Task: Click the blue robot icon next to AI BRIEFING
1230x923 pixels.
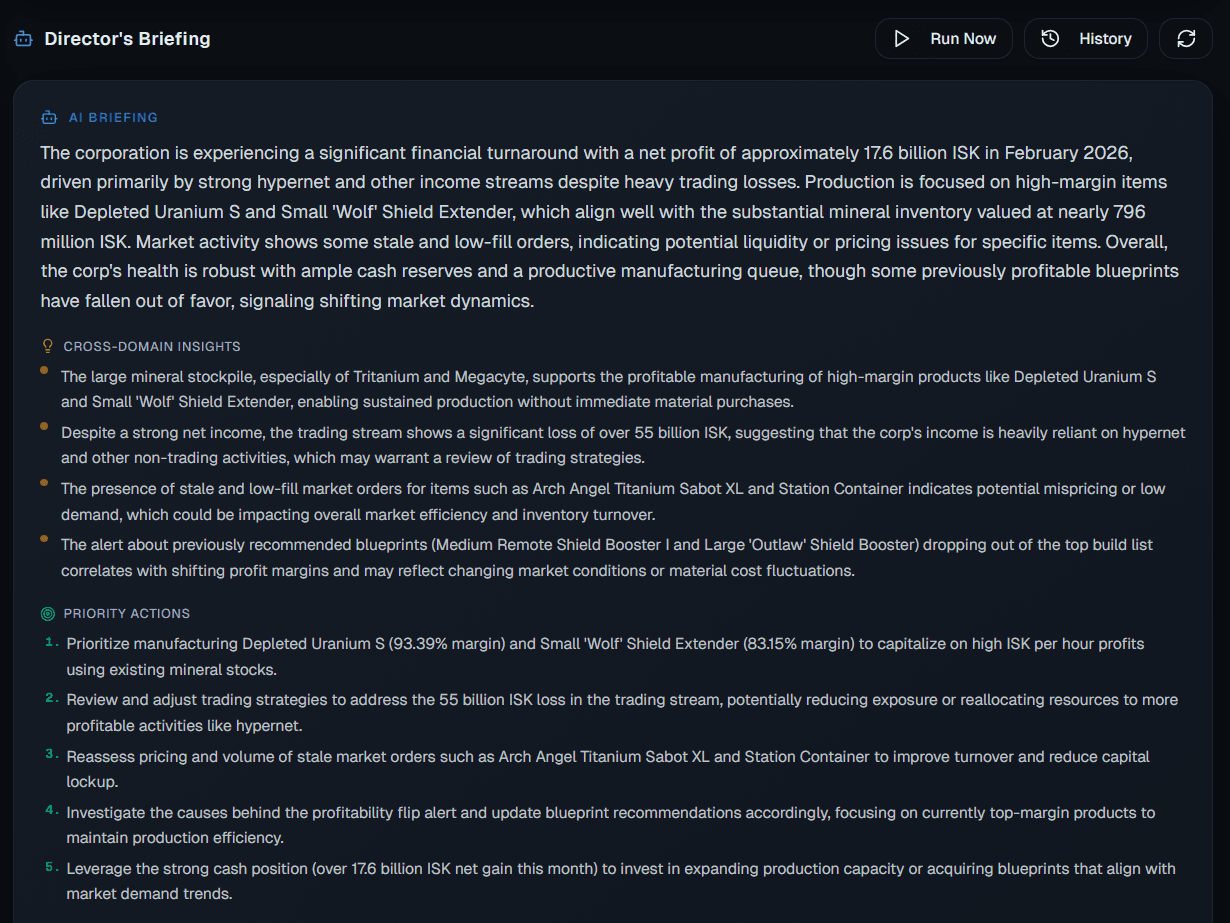Action: point(48,116)
